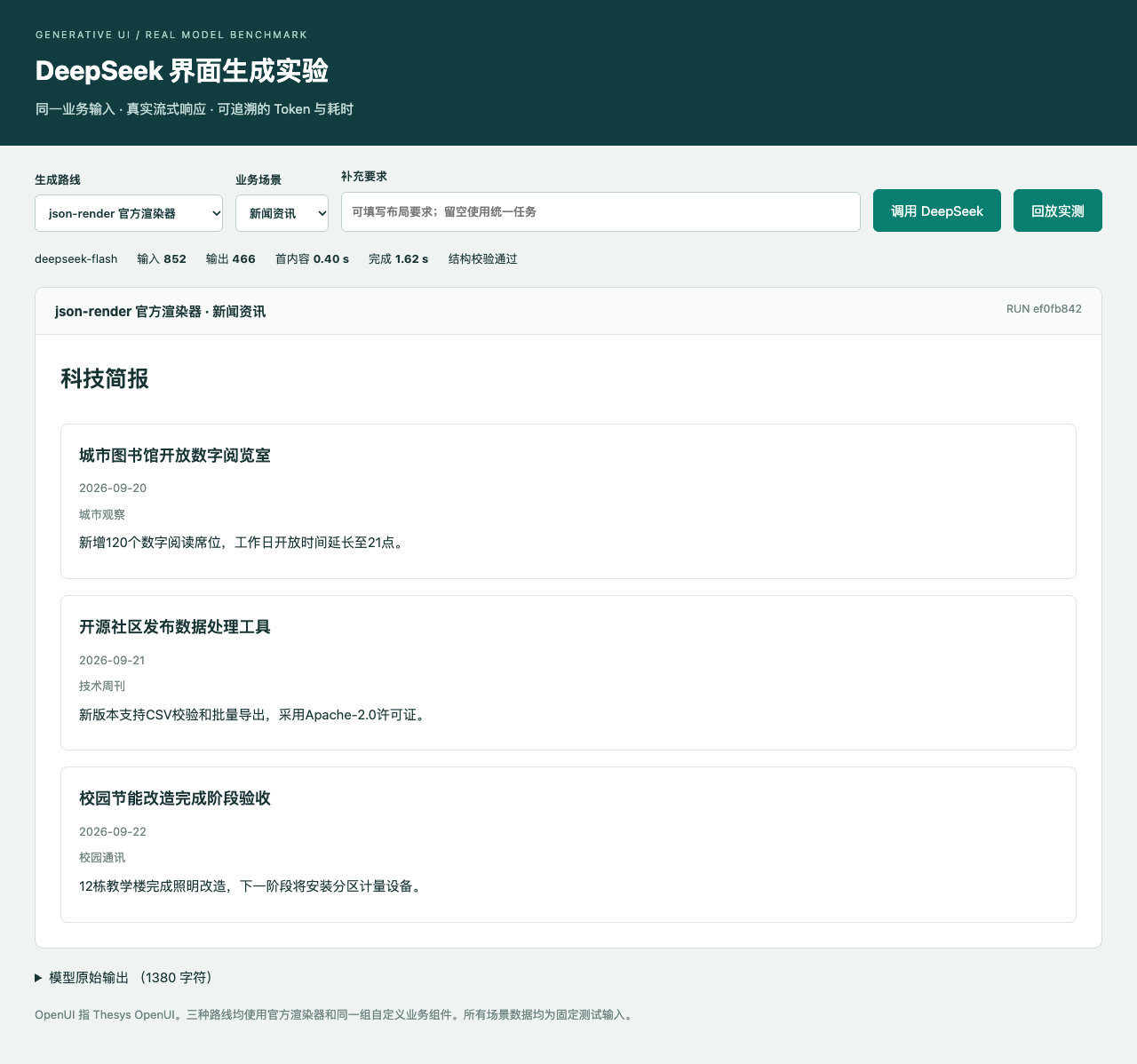Click the 校园节能改造完成阶段验收 card title
Image resolution: width=1137 pixels, height=1064 pixels.
175,798
